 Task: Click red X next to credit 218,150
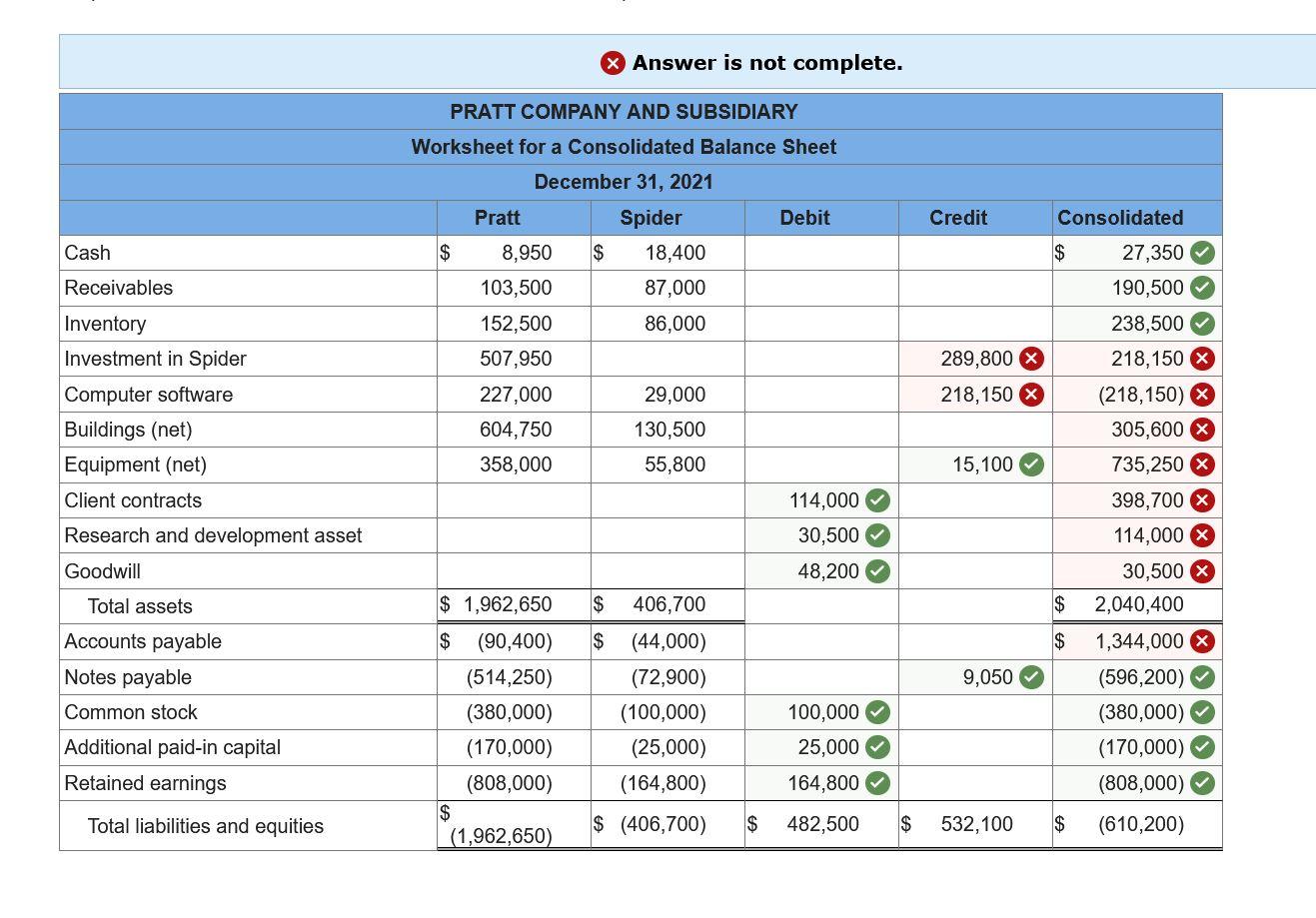tap(1032, 395)
